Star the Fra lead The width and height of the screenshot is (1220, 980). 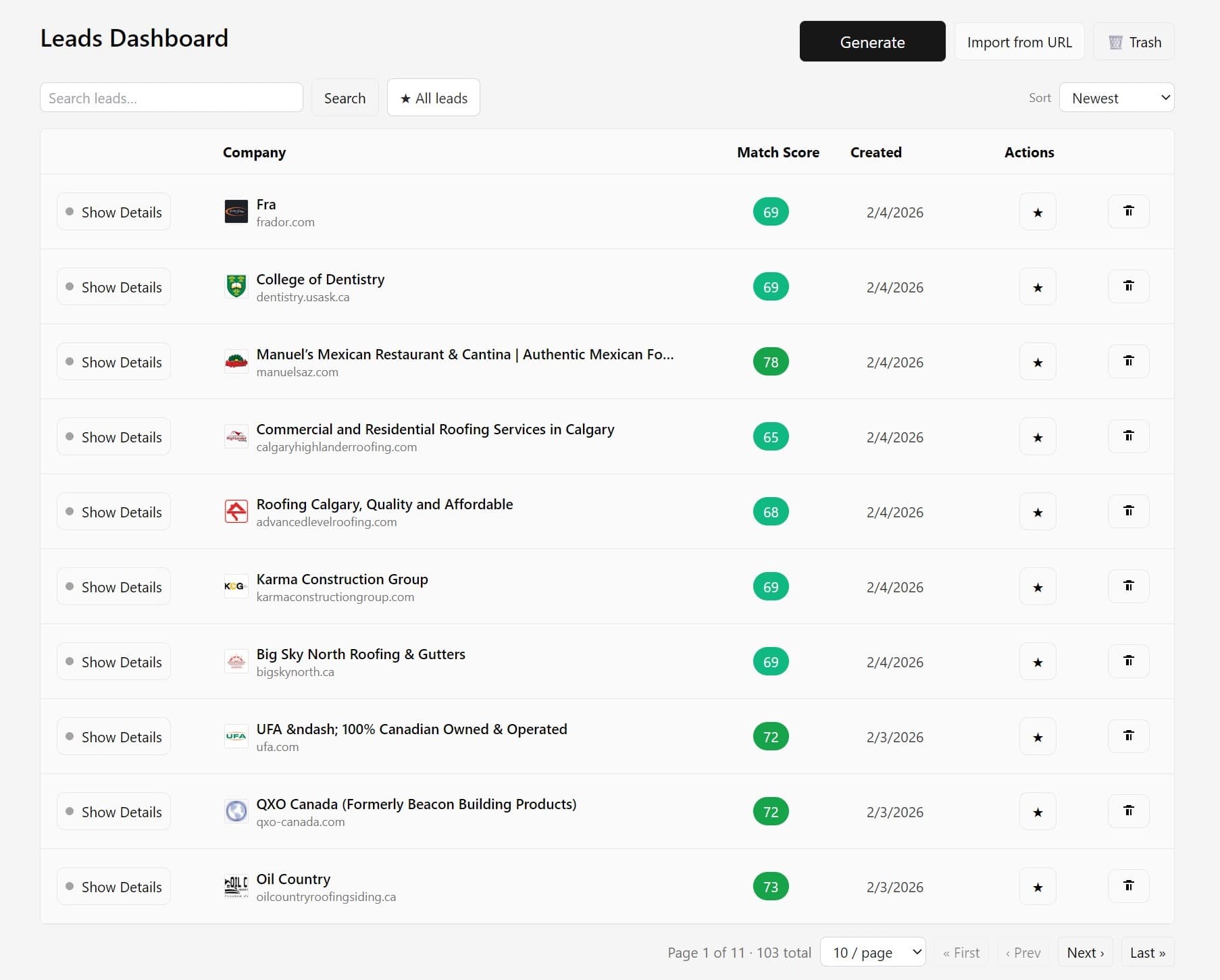pos(1038,211)
